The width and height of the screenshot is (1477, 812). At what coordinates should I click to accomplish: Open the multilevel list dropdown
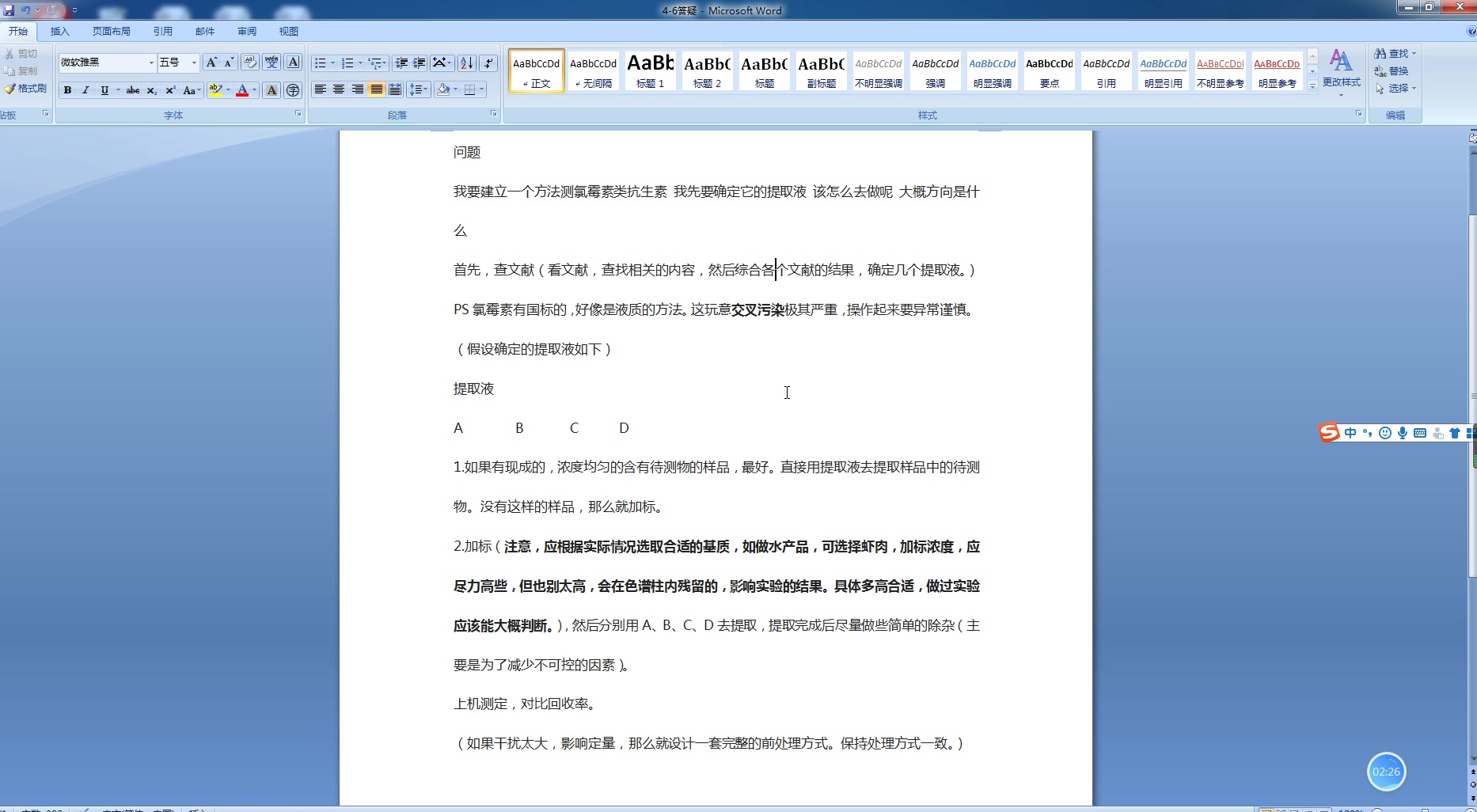[378, 63]
